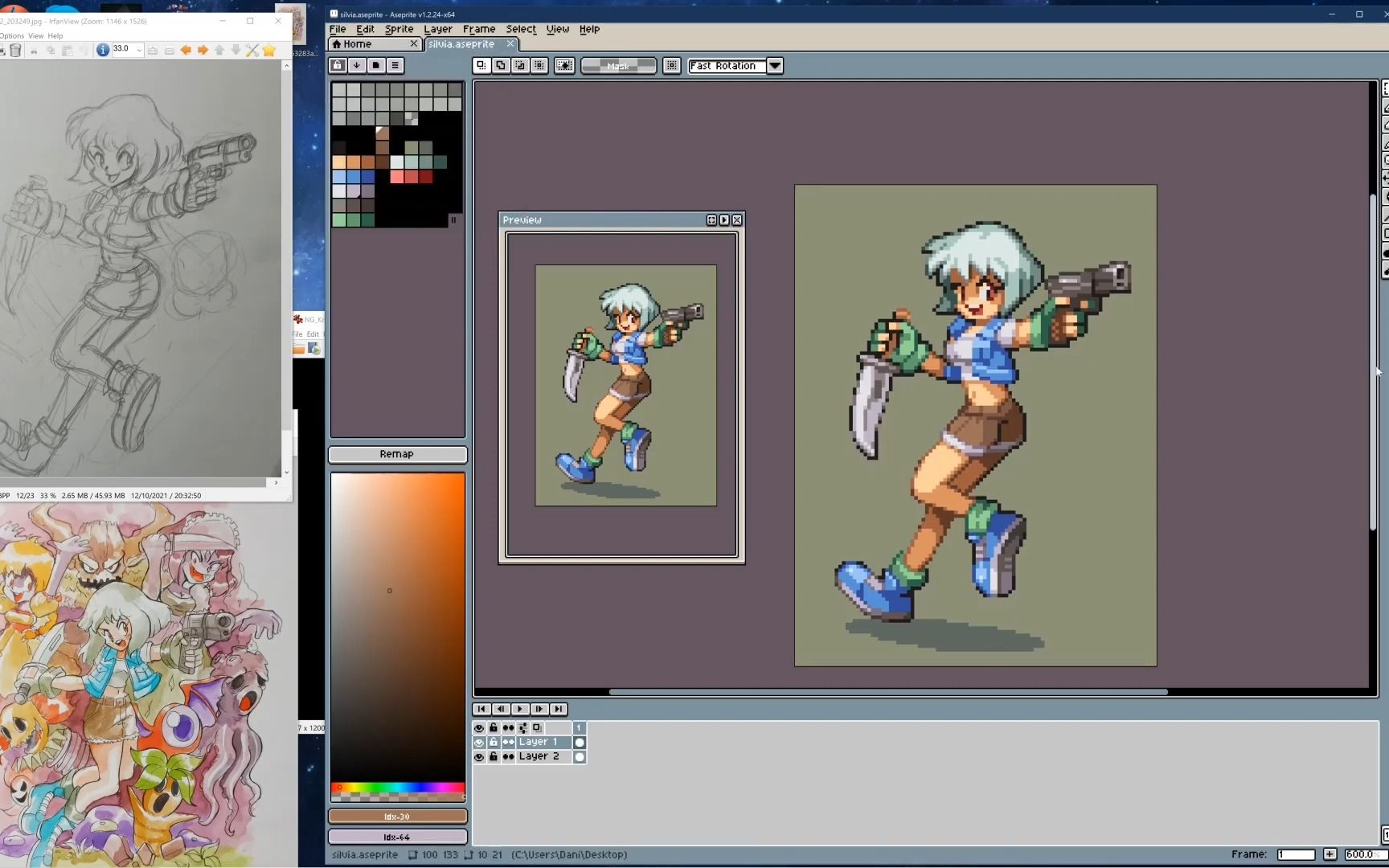Select the Replace selection mode icon
This screenshot has height=868, width=1389.
(x=481, y=66)
